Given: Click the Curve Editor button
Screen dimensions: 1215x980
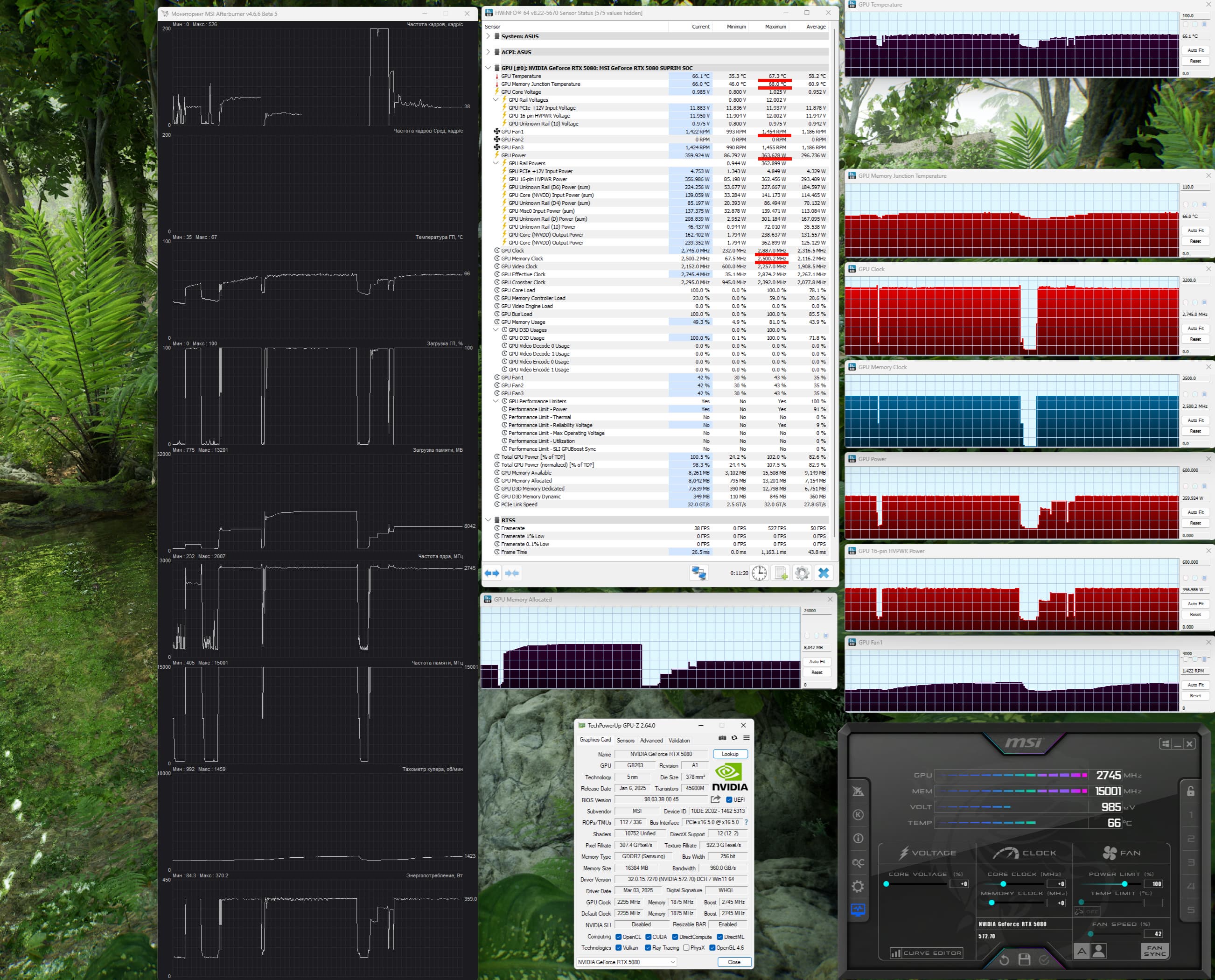Looking at the screenshot, I should coord(926,953).
